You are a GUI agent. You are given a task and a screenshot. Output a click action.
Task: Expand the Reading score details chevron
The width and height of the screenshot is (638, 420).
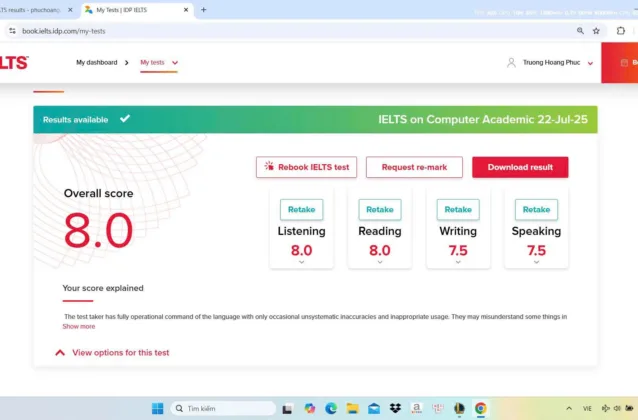(x=380, y=262)
